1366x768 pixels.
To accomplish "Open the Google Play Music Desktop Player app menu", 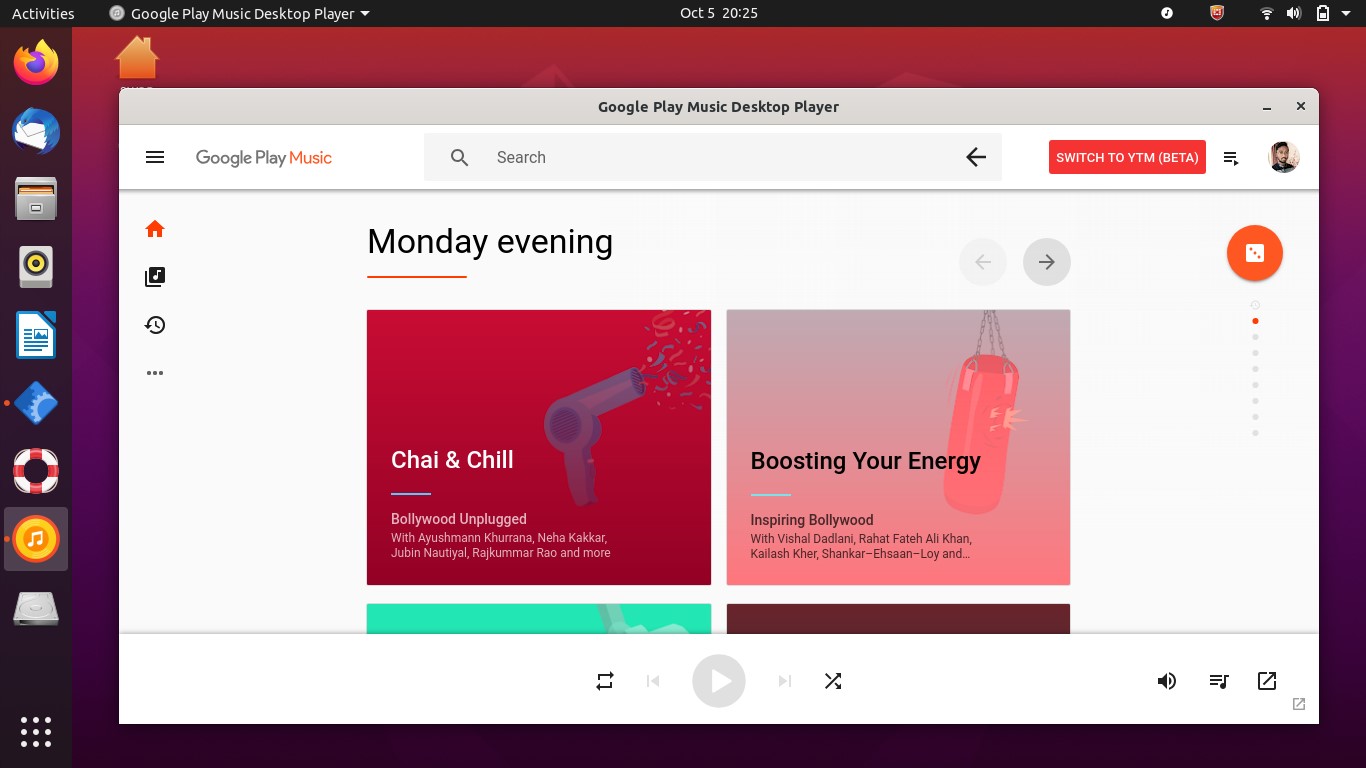I will click(x=239, y=13).
